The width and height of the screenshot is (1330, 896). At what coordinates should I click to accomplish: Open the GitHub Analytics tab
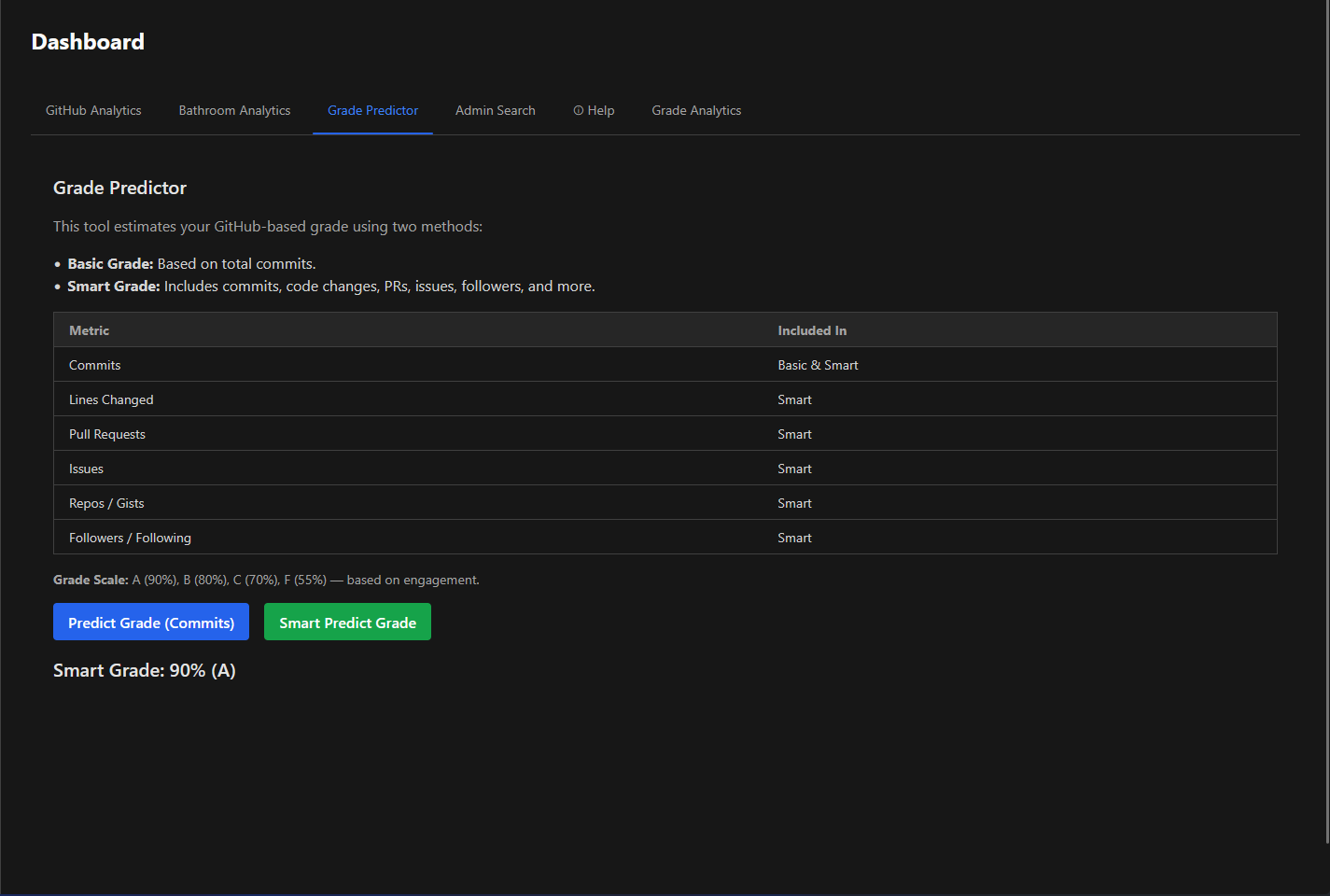pyautogui.click(x=93, y=110)
